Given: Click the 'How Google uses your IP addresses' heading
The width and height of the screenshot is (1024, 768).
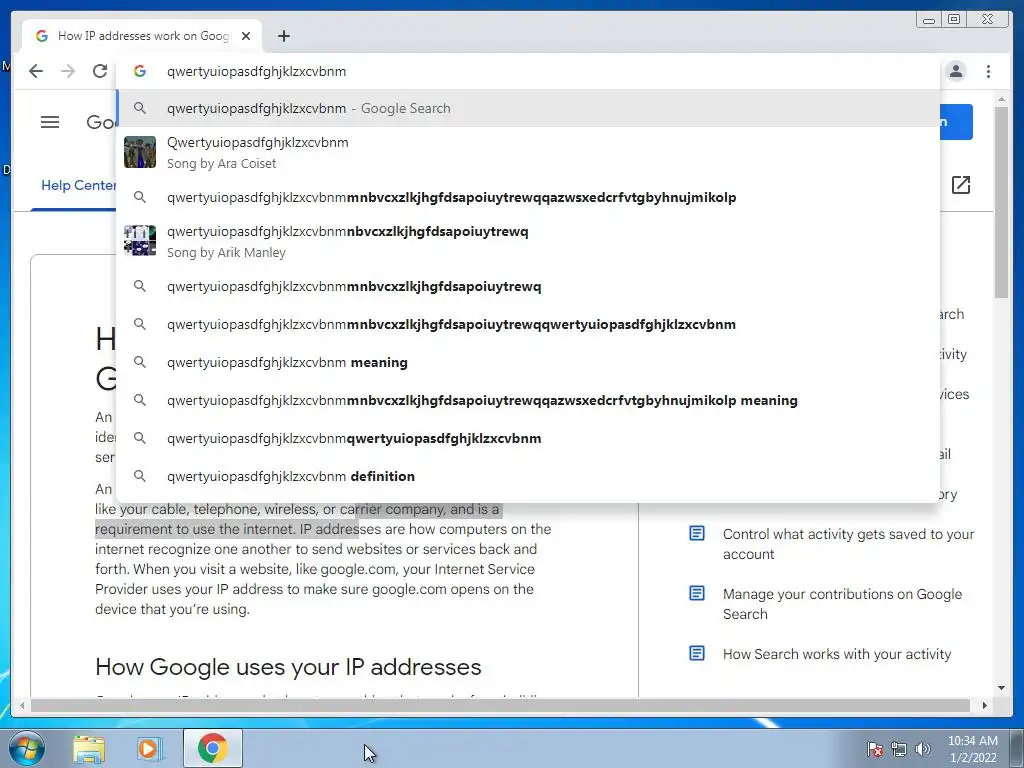Looking at the screenshot, I should pos(288,667).
